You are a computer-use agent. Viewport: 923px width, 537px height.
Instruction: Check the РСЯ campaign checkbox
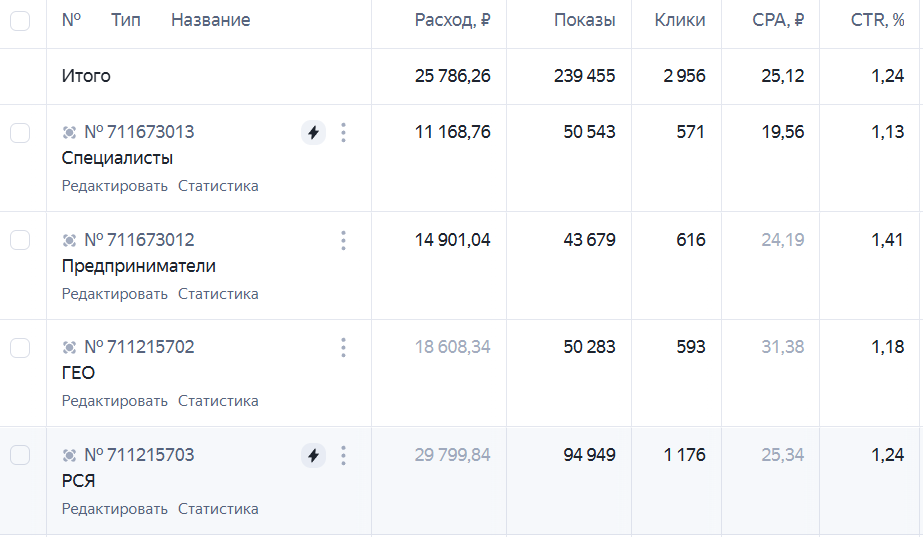pos(20,455)
